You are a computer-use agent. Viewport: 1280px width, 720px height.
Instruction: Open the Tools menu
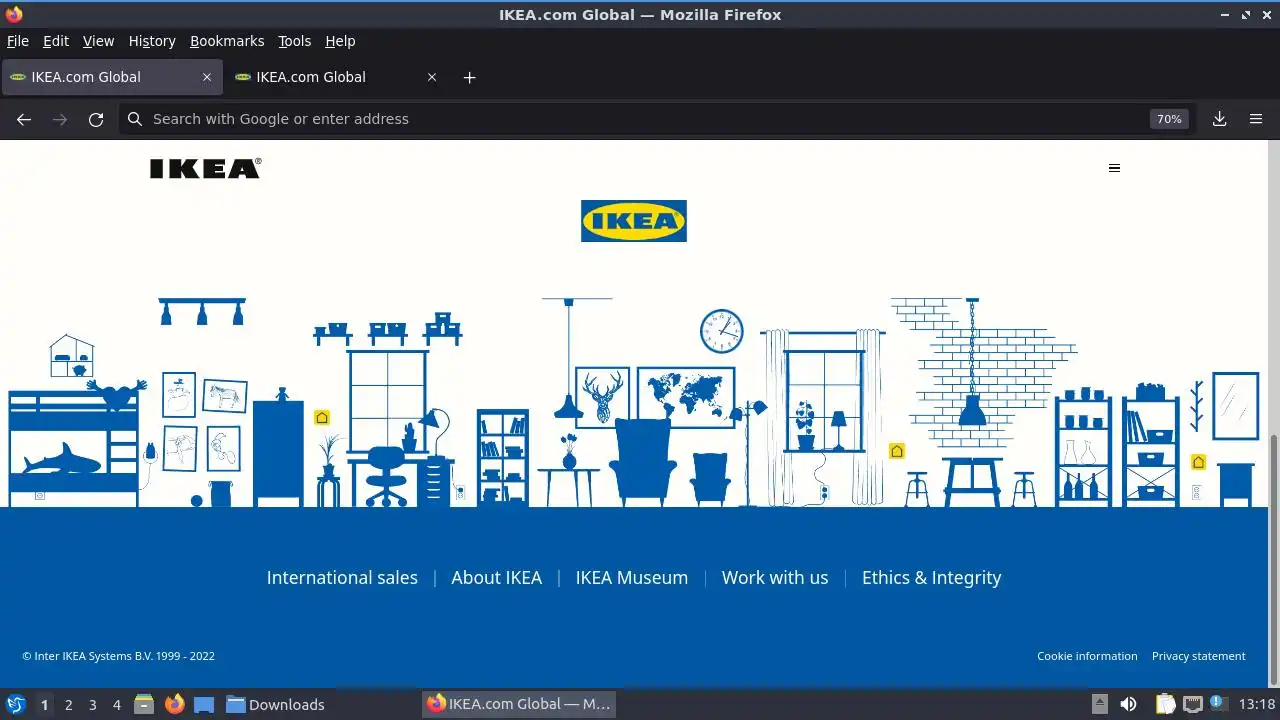click(x=295, y=41)
